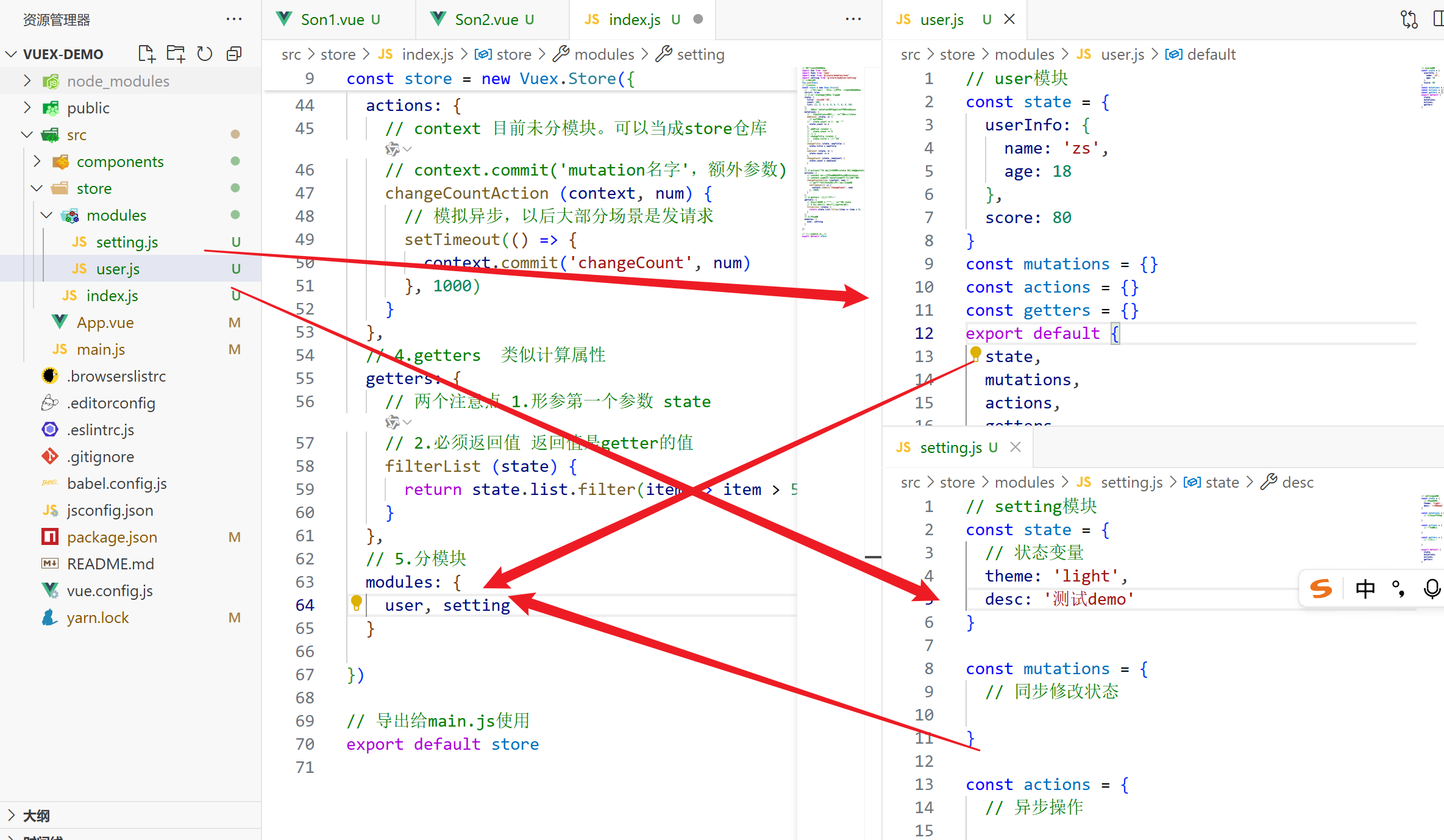Switch to the Son1.vue tab
This screenshot has width=1444, height=840.
(x=332, y=20)
